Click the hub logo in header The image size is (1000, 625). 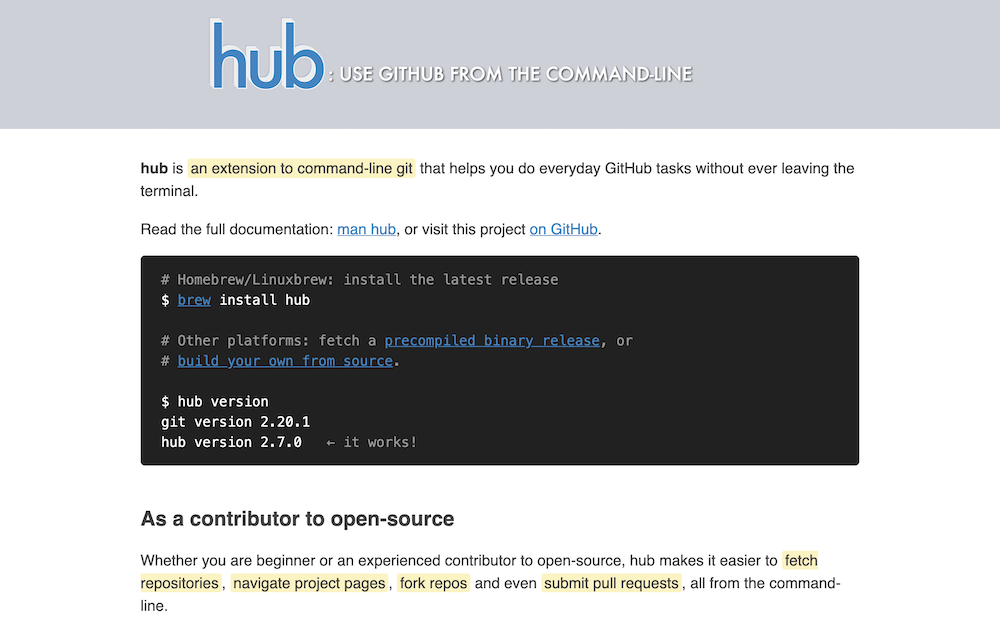click(x=267, y=55)
